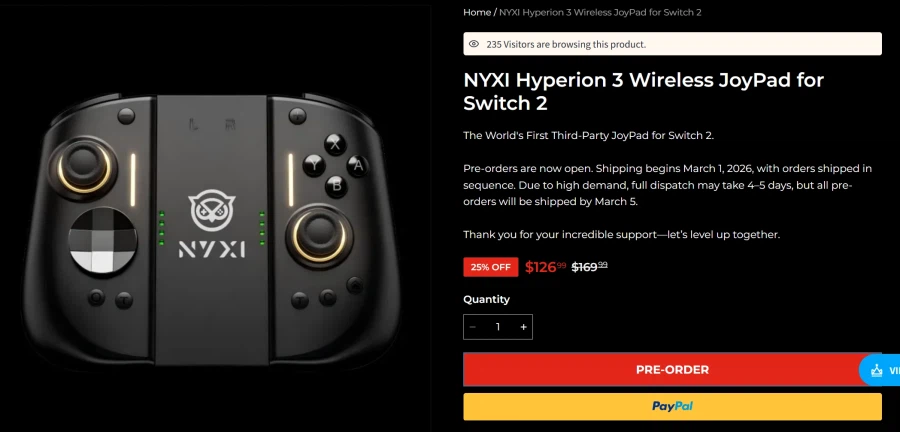The height and width of the screenshot is (432, 900).
Task: Go to Home via breadcrumb link
Action: coord(477,12)
